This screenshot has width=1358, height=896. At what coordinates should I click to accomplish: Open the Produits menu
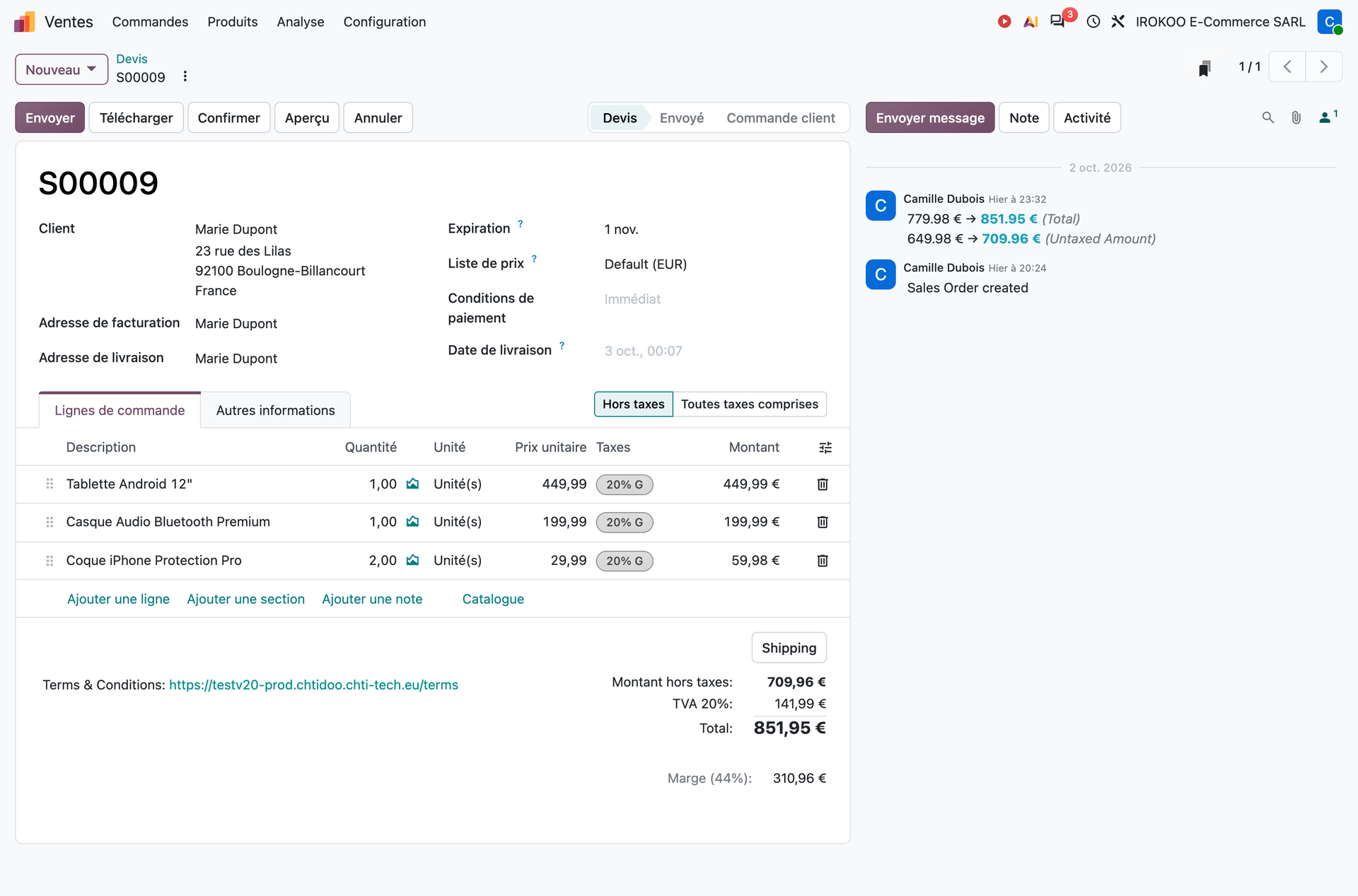click(x=233, y=22)
